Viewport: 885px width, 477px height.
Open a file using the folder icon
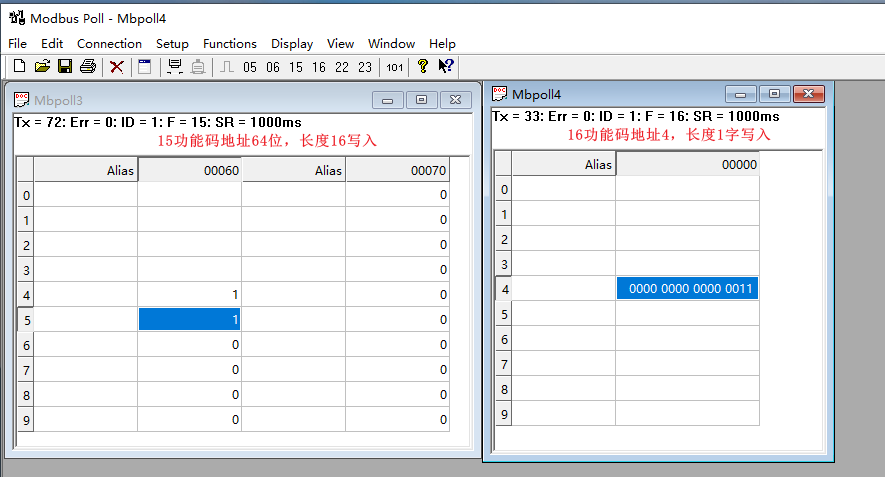click(x=42, y=67)
